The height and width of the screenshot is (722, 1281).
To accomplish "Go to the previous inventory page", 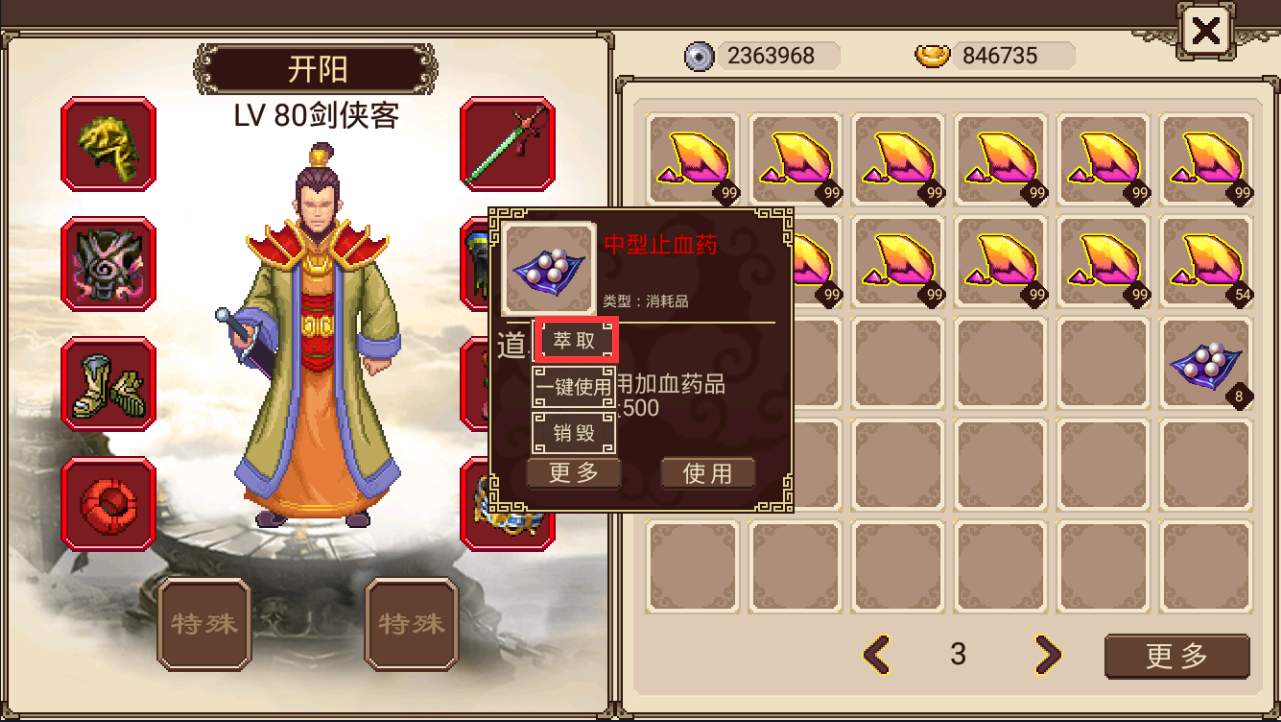I will click(x=877, y=655).
